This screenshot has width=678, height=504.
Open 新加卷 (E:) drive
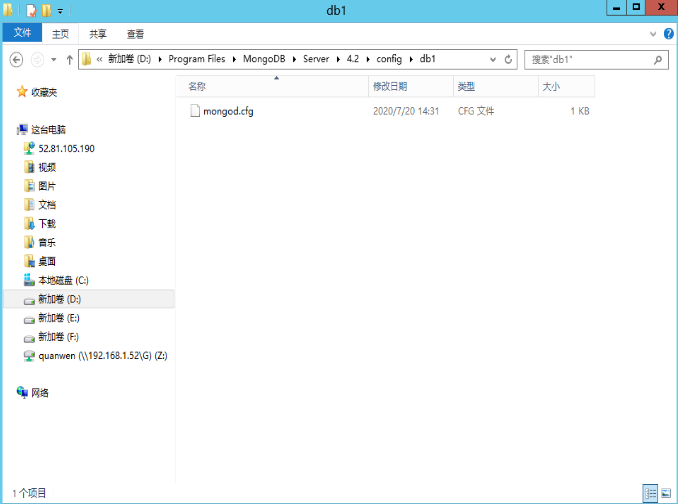58,318
